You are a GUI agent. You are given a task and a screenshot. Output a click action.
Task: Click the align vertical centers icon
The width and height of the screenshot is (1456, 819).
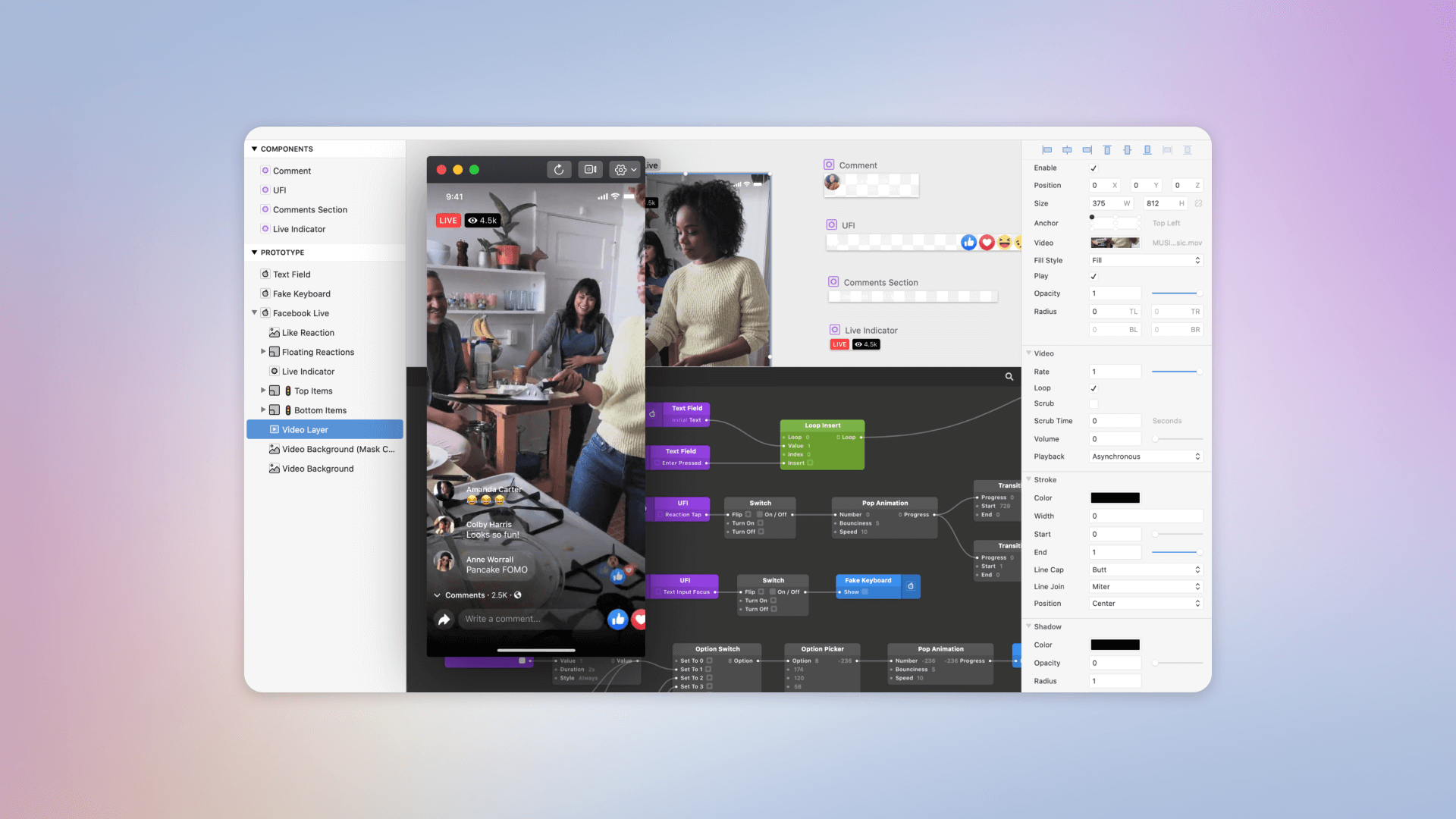point(1128,150)
